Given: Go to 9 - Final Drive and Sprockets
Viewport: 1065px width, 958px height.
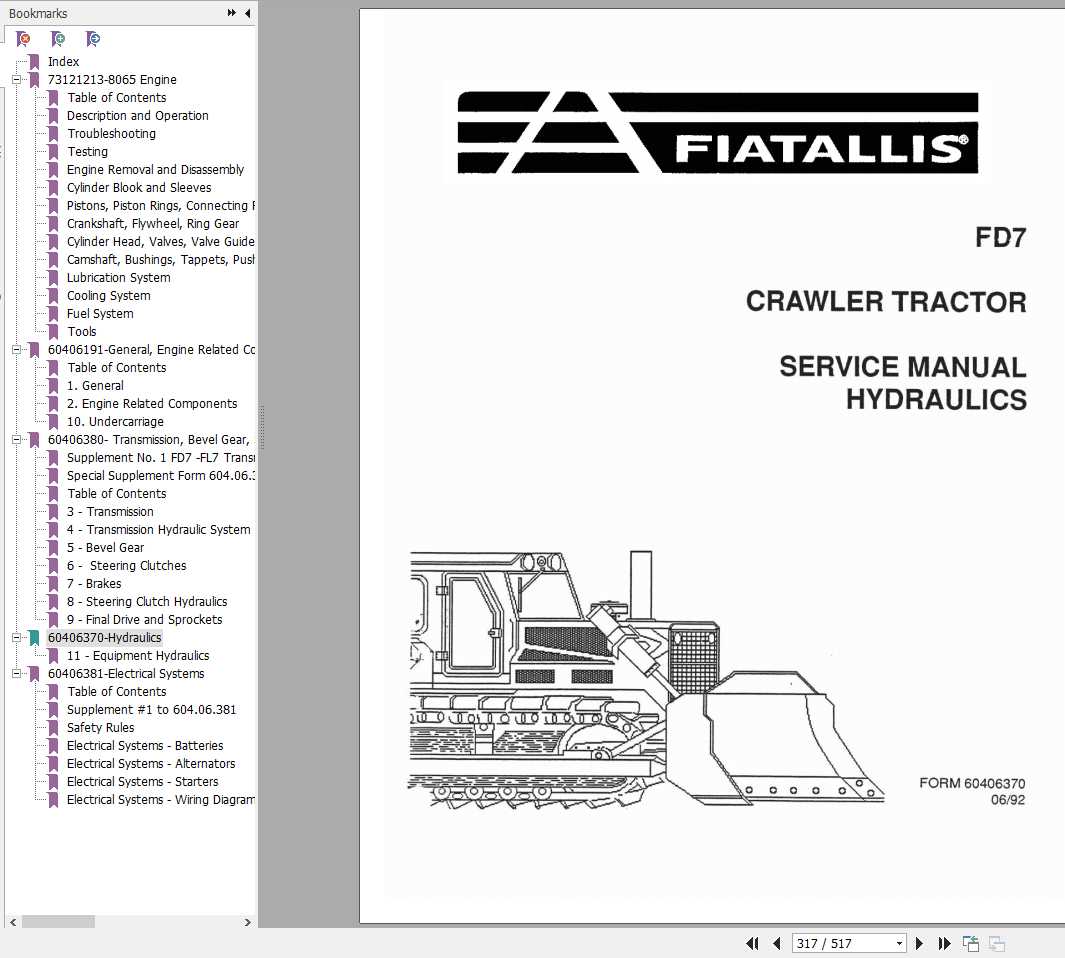Looking at the screenshot, I should 144,620.
